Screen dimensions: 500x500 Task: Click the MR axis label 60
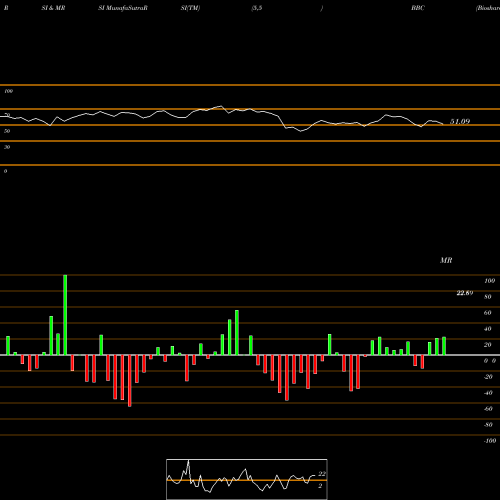[x=488, y=313]
